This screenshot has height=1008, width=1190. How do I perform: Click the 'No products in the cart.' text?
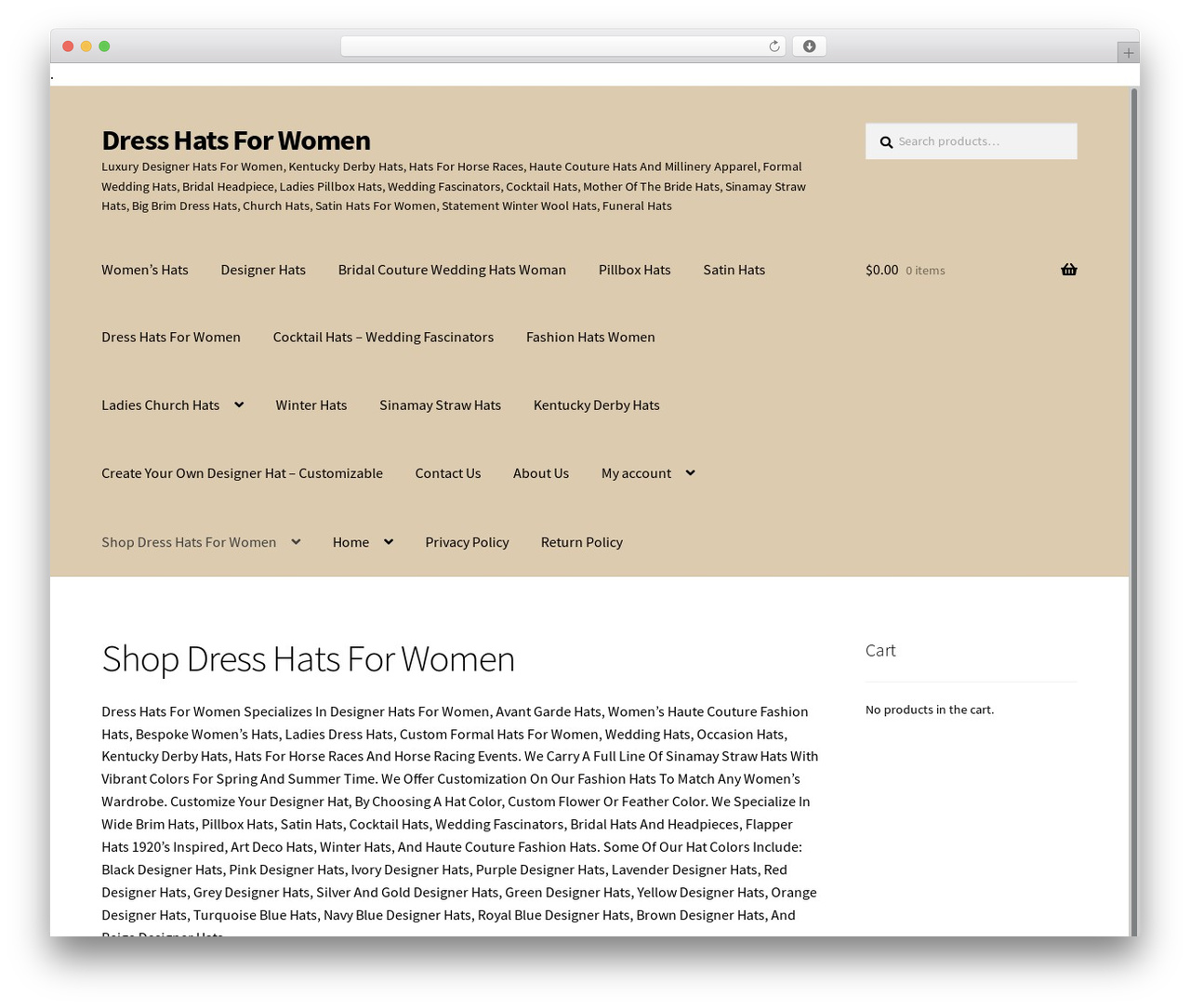click(929, 710)
